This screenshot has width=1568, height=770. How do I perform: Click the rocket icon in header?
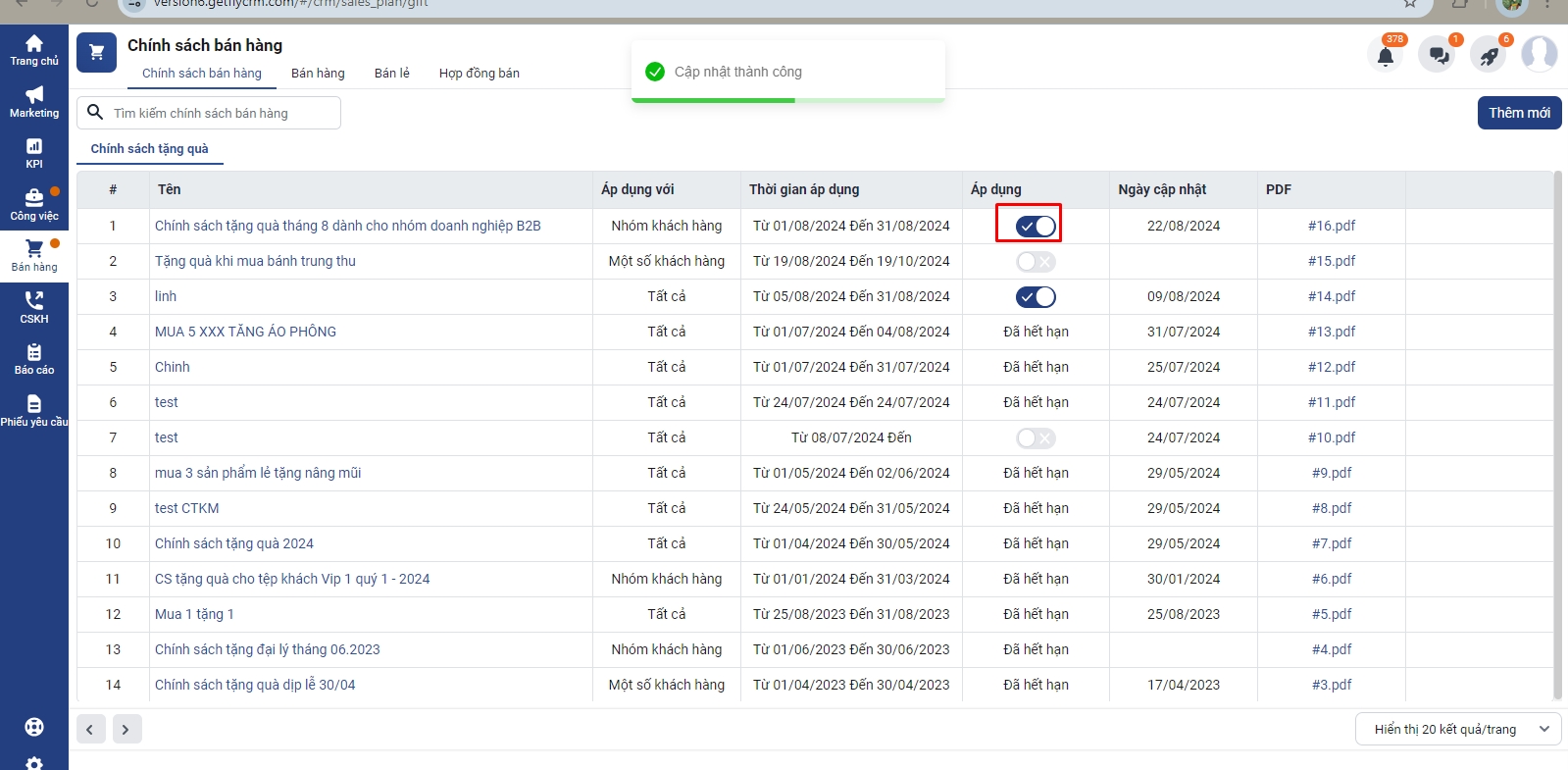[1489, 55]
